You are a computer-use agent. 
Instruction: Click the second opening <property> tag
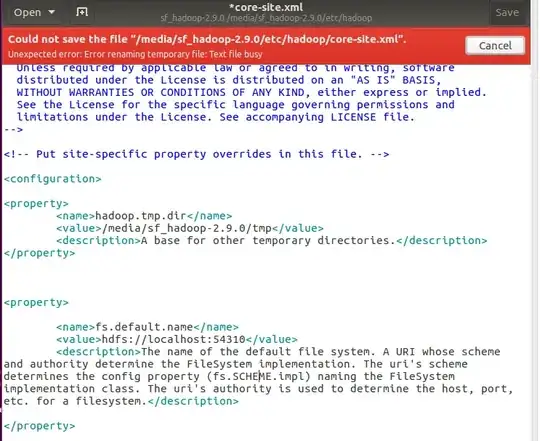pos(36,303)
